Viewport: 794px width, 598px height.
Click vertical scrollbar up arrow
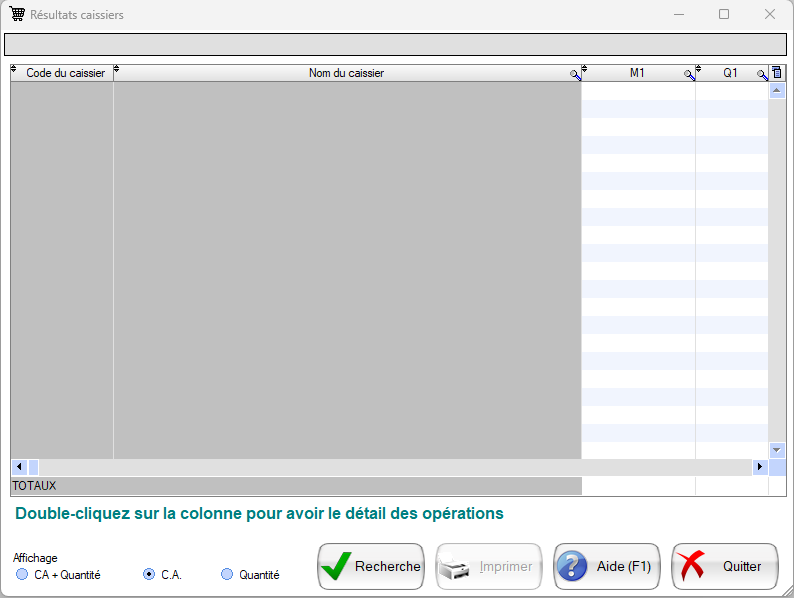[777, 91]
